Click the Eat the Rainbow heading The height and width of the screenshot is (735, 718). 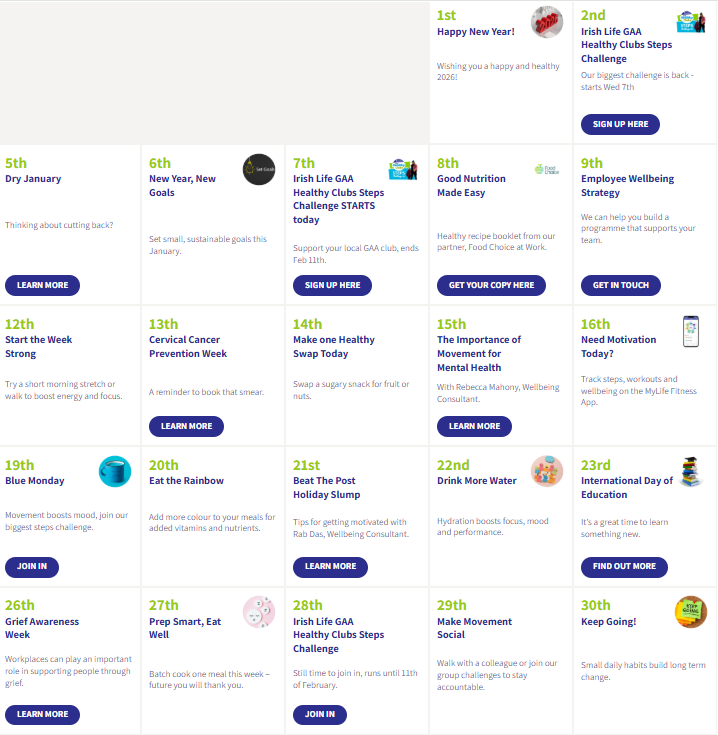point(186,481)
